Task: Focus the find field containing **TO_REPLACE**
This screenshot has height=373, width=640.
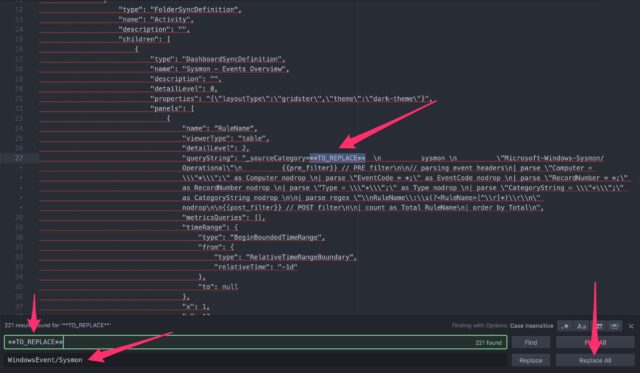Action: pos(256,342)
